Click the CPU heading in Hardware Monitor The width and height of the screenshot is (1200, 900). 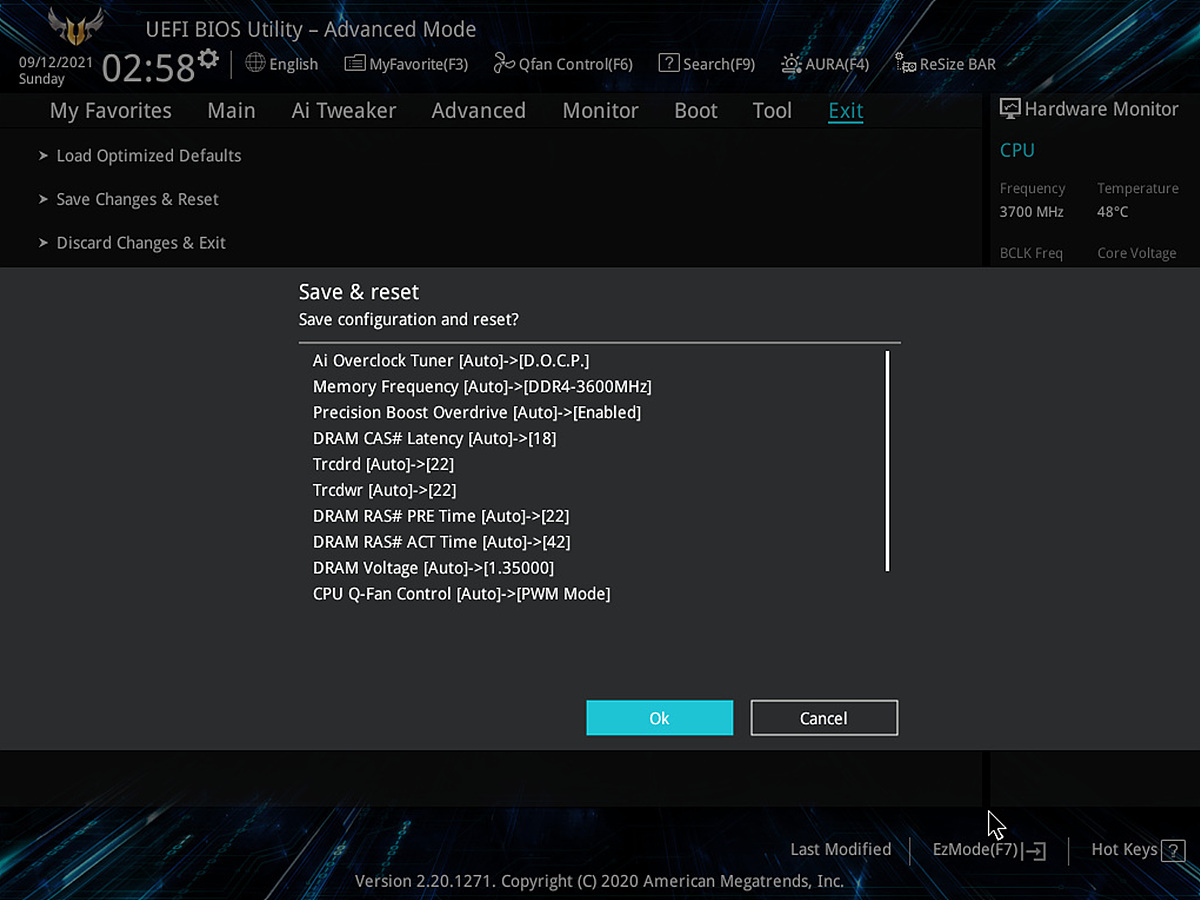tap(1017, 150)
